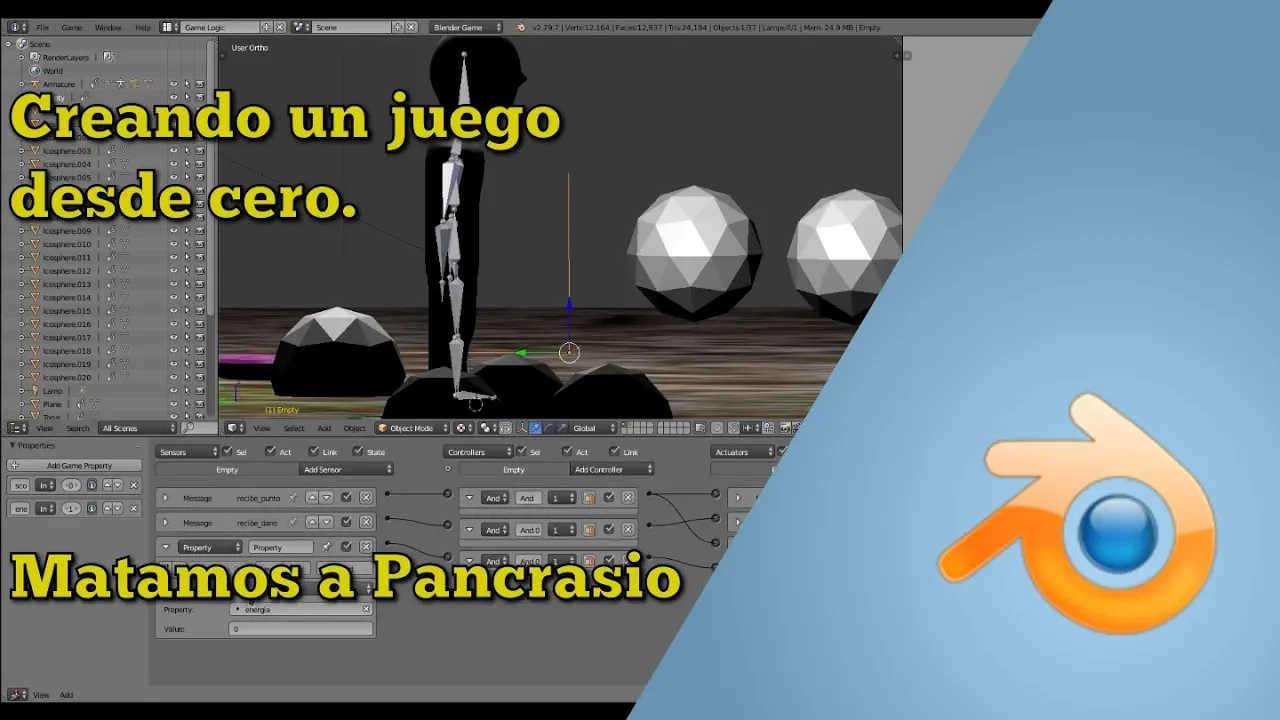The height and width of the screenshot is (720, 1280).
Task: Click the Icosphere.010 mesh icon
Action: tap(35, 244)
